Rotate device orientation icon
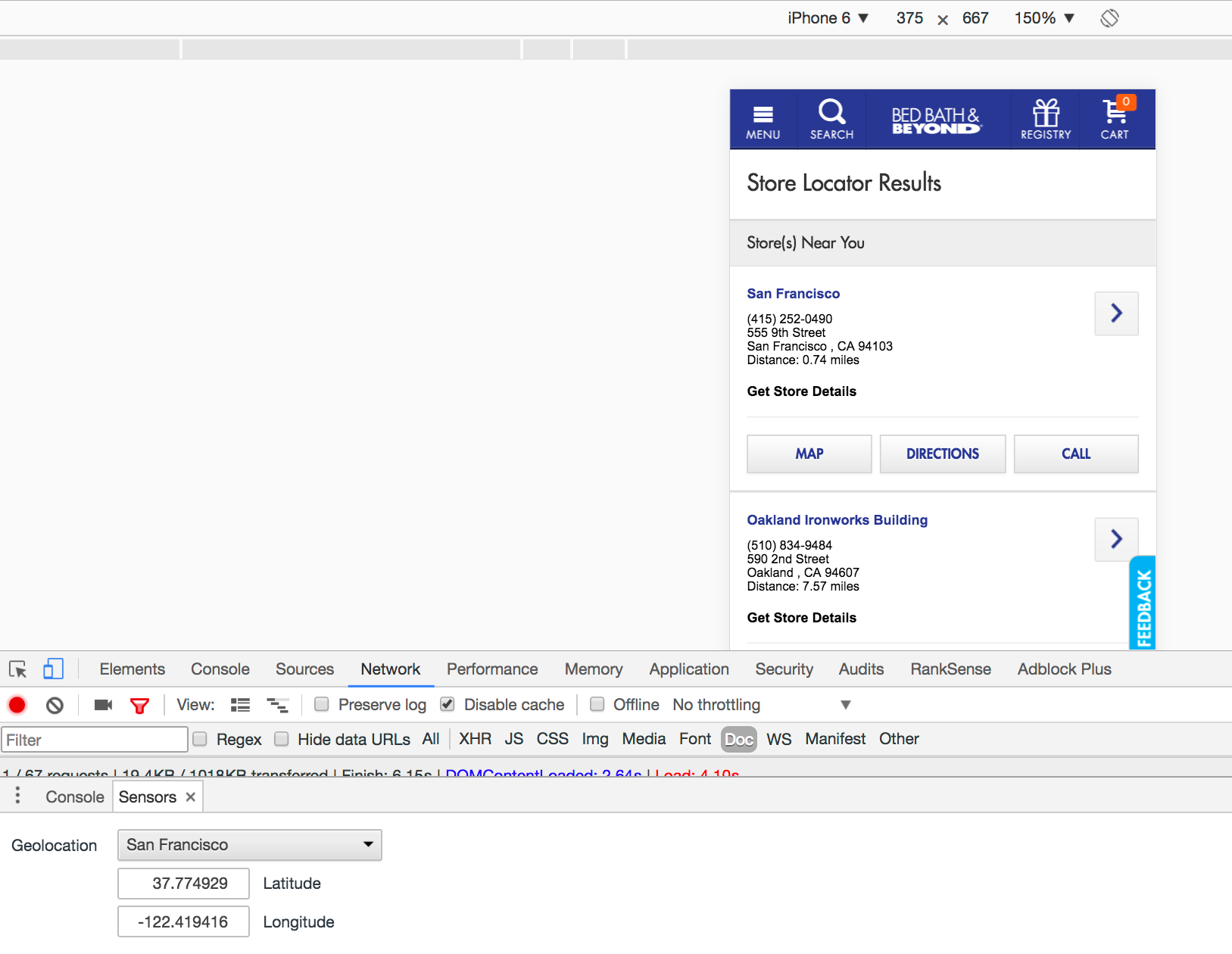 [1109, 18]
